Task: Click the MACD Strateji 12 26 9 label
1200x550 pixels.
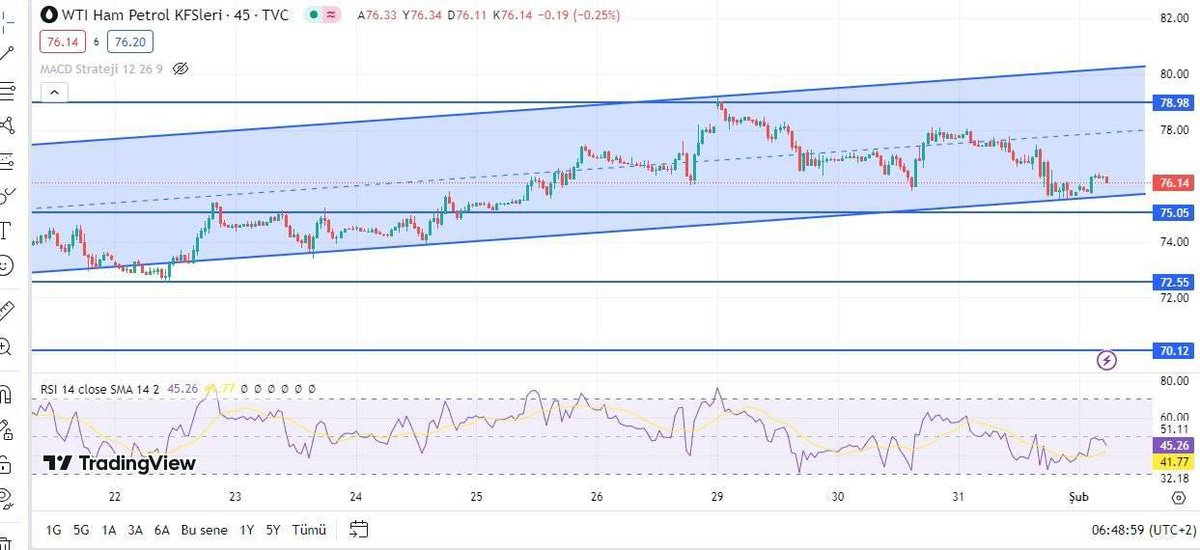Action: tap(103, 69)
